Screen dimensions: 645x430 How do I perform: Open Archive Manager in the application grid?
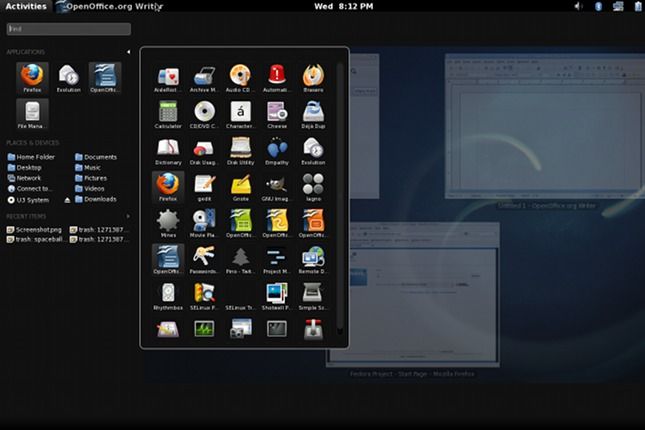204,79
